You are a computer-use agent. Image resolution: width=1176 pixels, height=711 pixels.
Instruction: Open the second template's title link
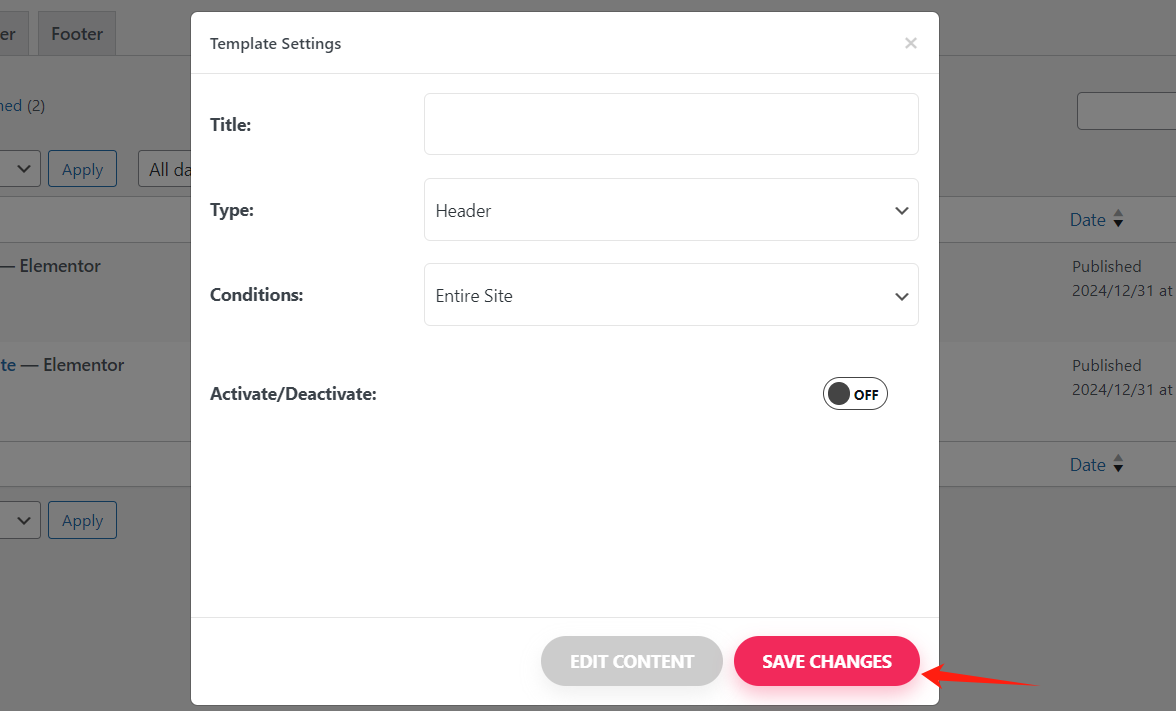[x=8, y=365]
